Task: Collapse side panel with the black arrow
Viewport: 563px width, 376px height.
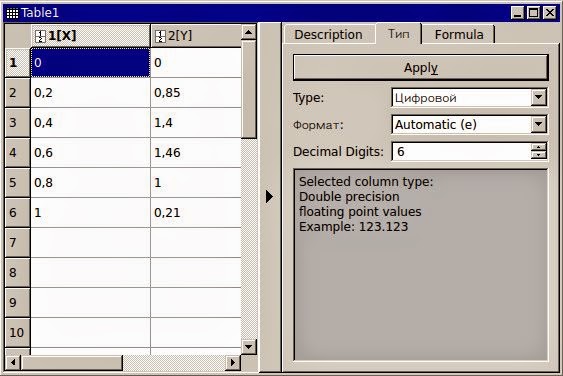Action: coord(269,196)
